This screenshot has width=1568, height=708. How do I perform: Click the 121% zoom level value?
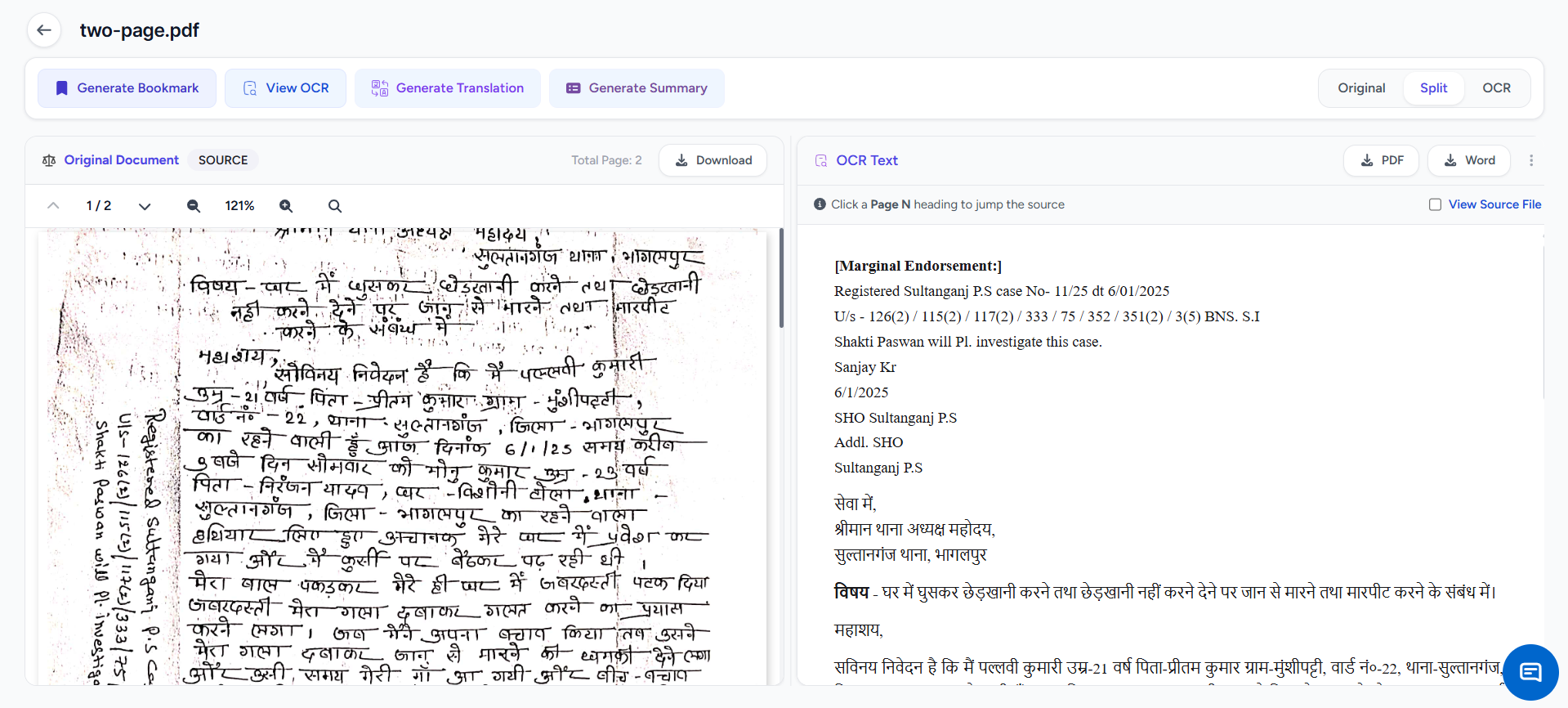[239, 206]
